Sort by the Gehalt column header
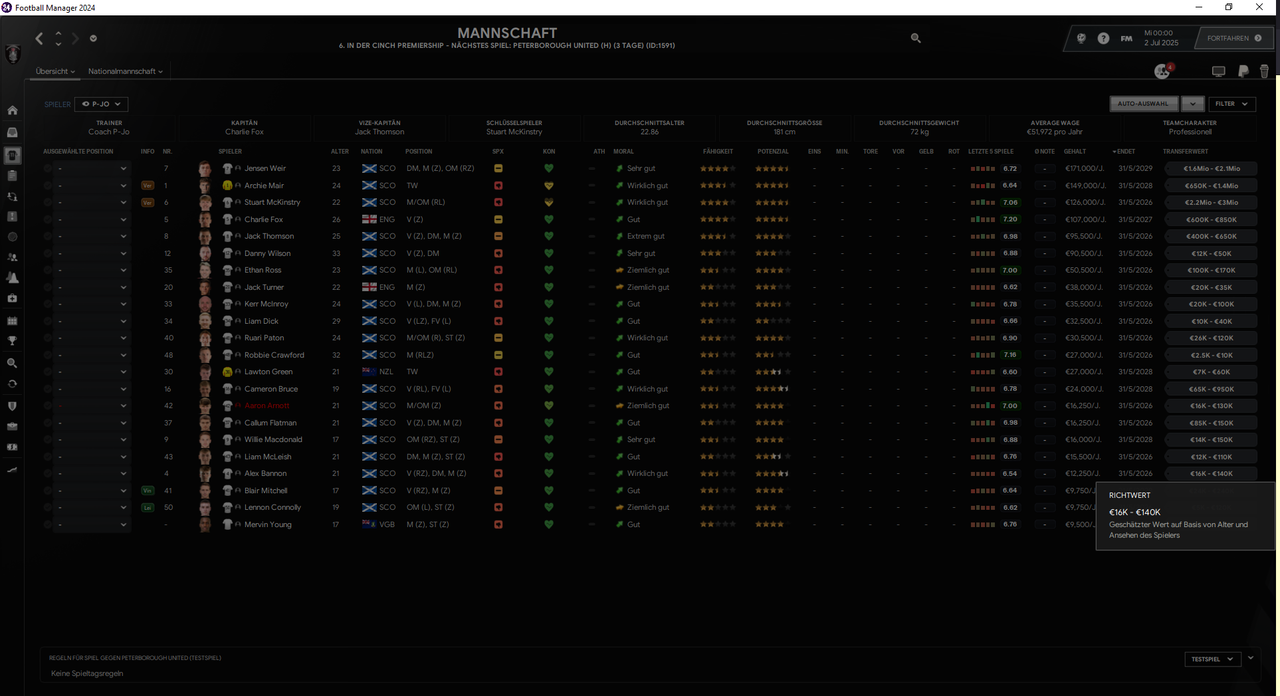The width and height of the screenshot is (1280, 696). pos(1075,152)
